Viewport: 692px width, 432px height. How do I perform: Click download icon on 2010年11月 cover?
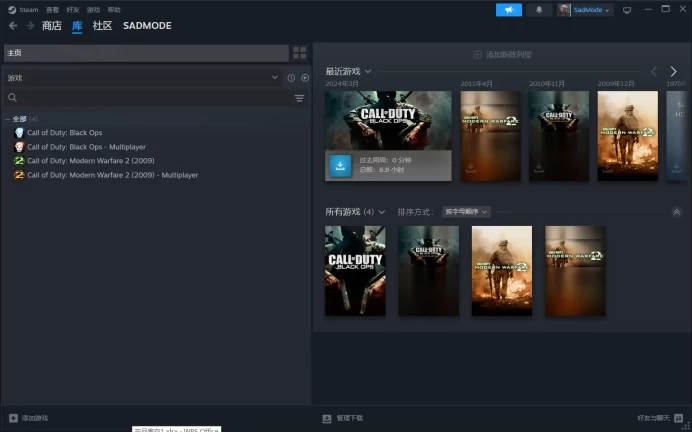pyautogui.click(x=539, y=168)
